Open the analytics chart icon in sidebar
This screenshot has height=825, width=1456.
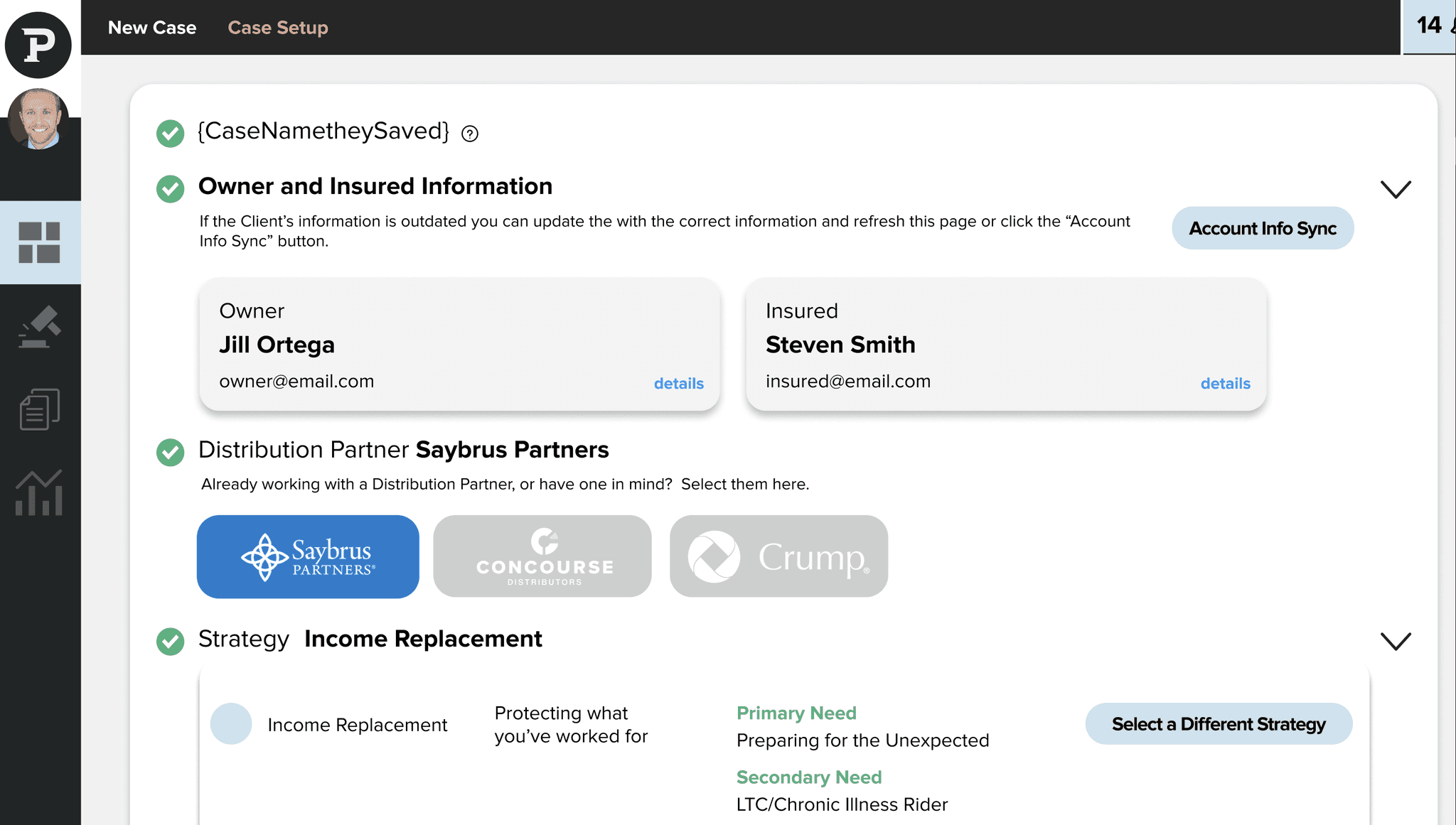click(39, 492)
